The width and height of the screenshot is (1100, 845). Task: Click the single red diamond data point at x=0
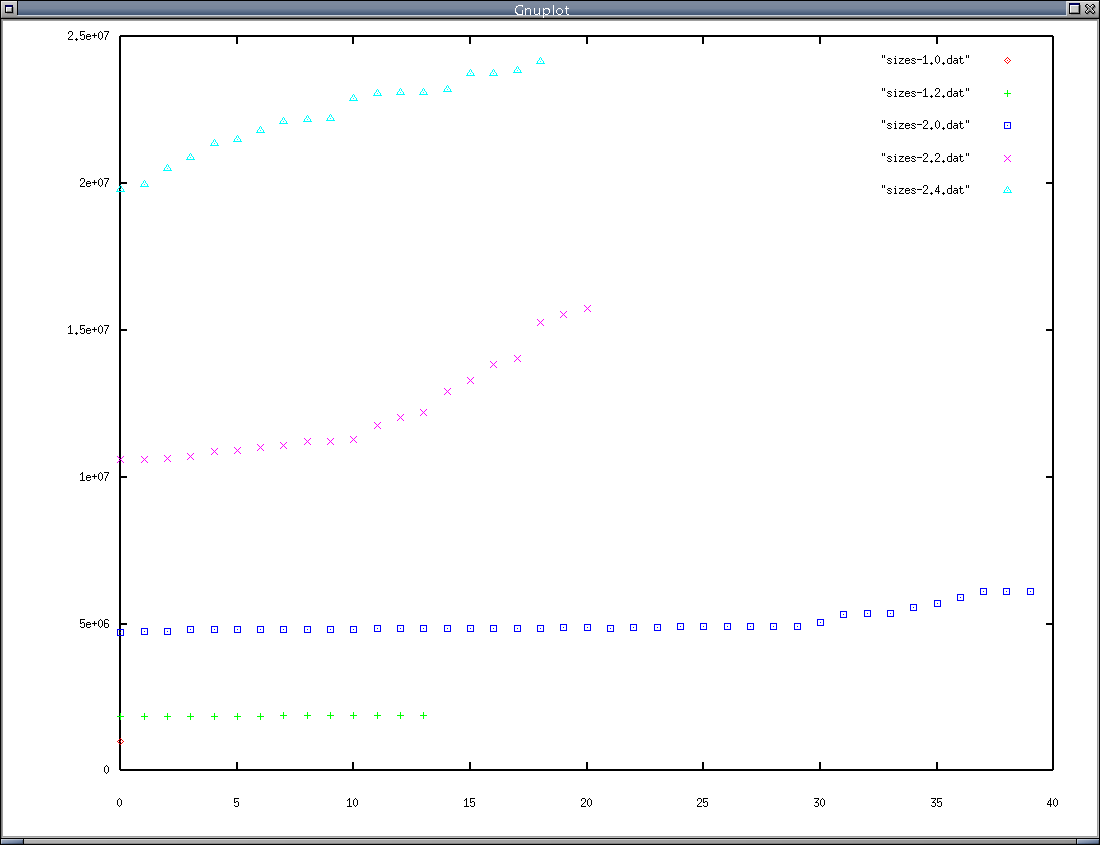tap(121, 741)
